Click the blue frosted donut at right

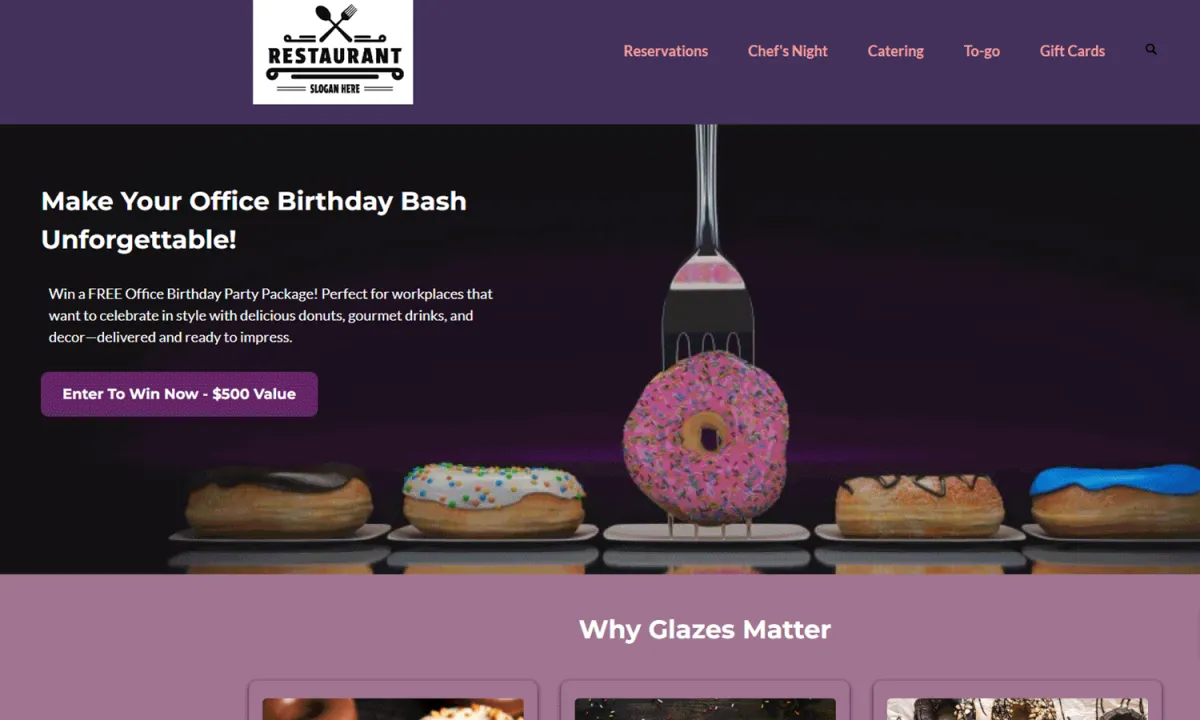click(1115, 500)
